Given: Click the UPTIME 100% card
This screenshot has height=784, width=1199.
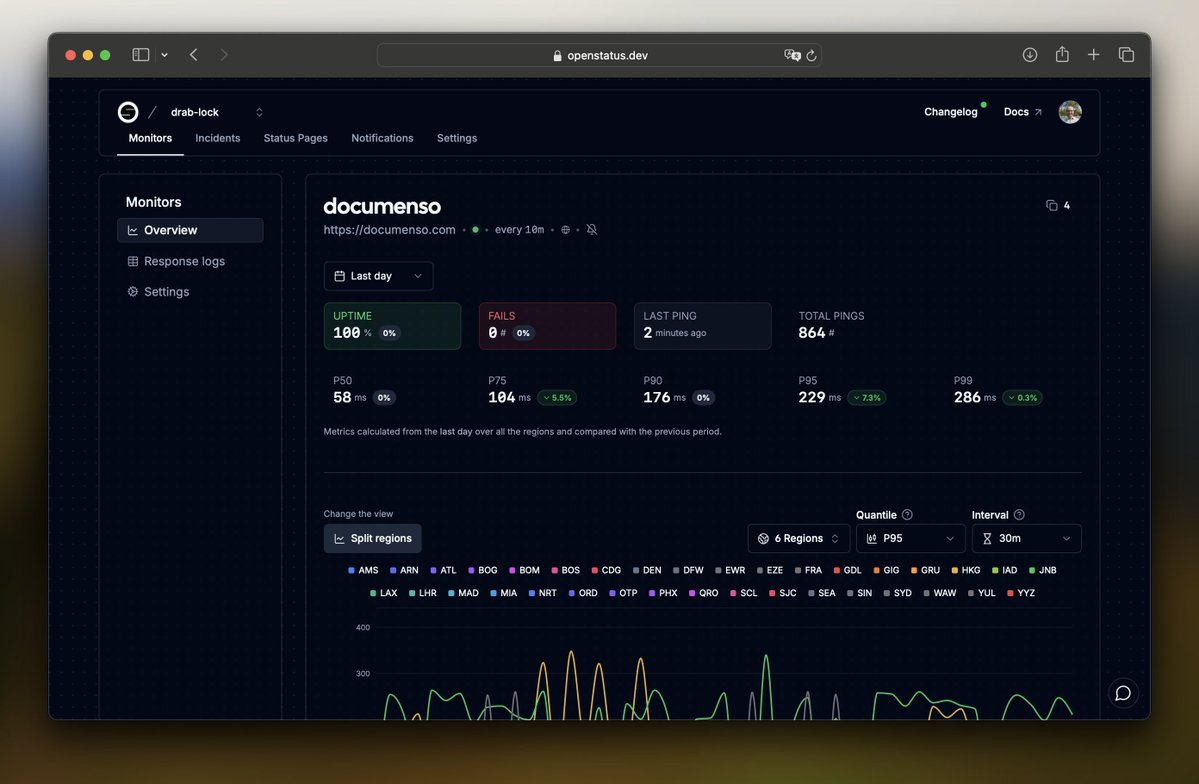Looking at the screenshot, I should pyautogui.click(x=392, y=326).
